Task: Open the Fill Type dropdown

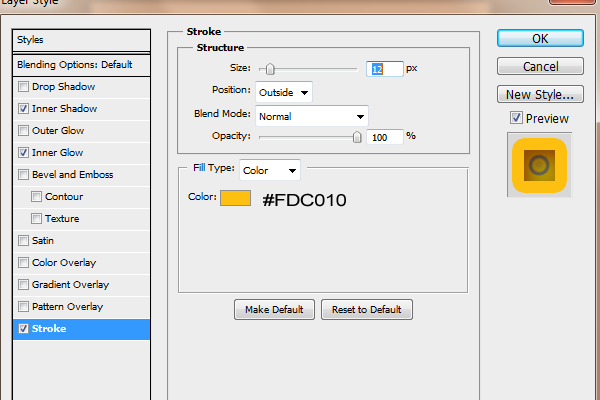Action: point(270,170)
